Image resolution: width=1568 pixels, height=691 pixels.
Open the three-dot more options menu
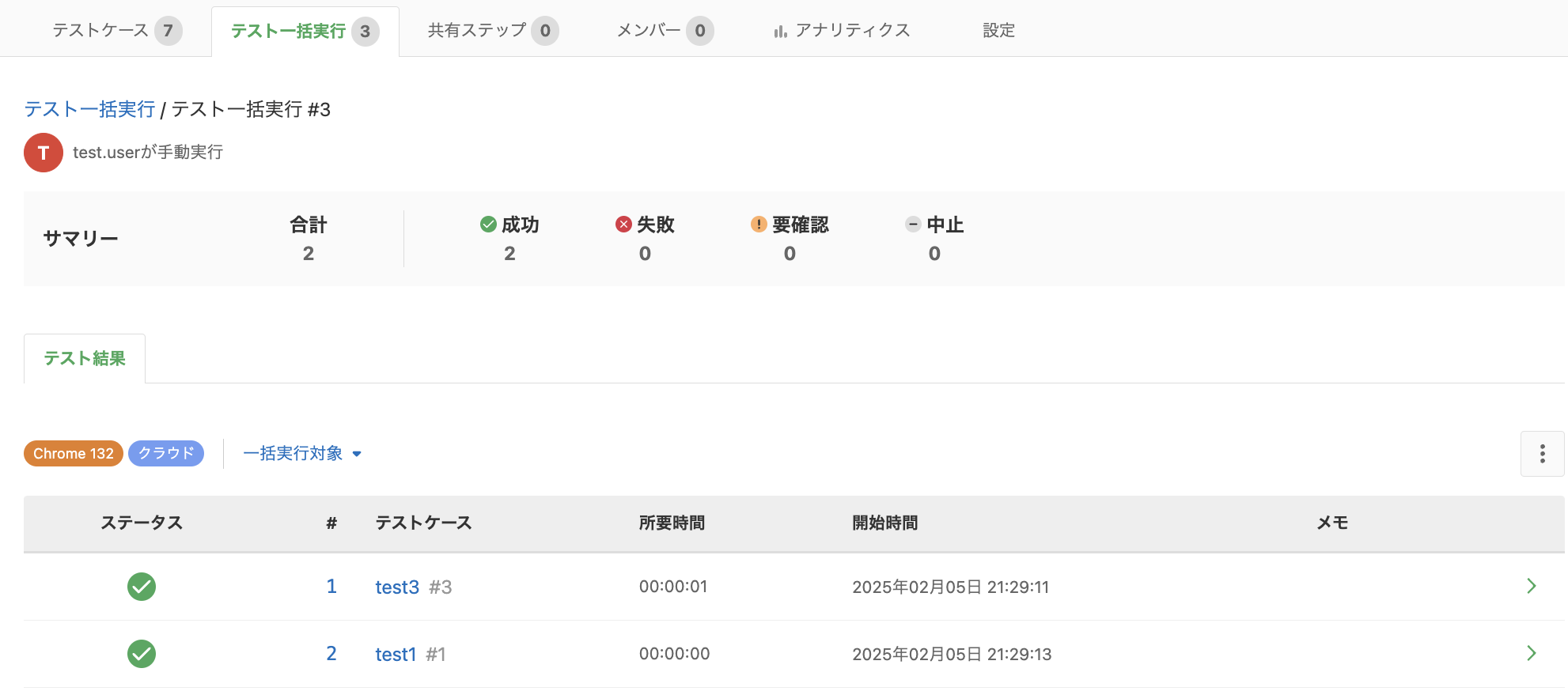pos(1542,454)
